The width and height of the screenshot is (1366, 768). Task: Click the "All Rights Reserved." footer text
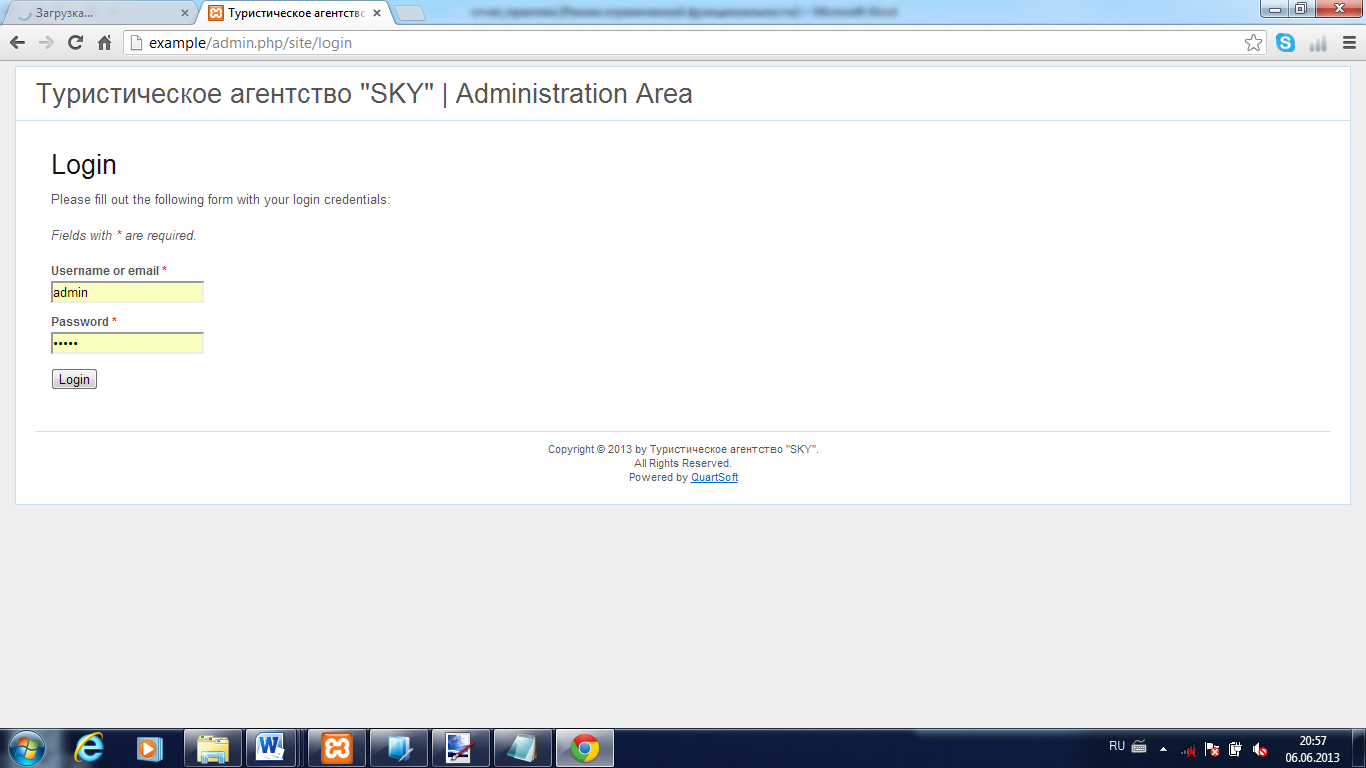(x=683, y=464)
